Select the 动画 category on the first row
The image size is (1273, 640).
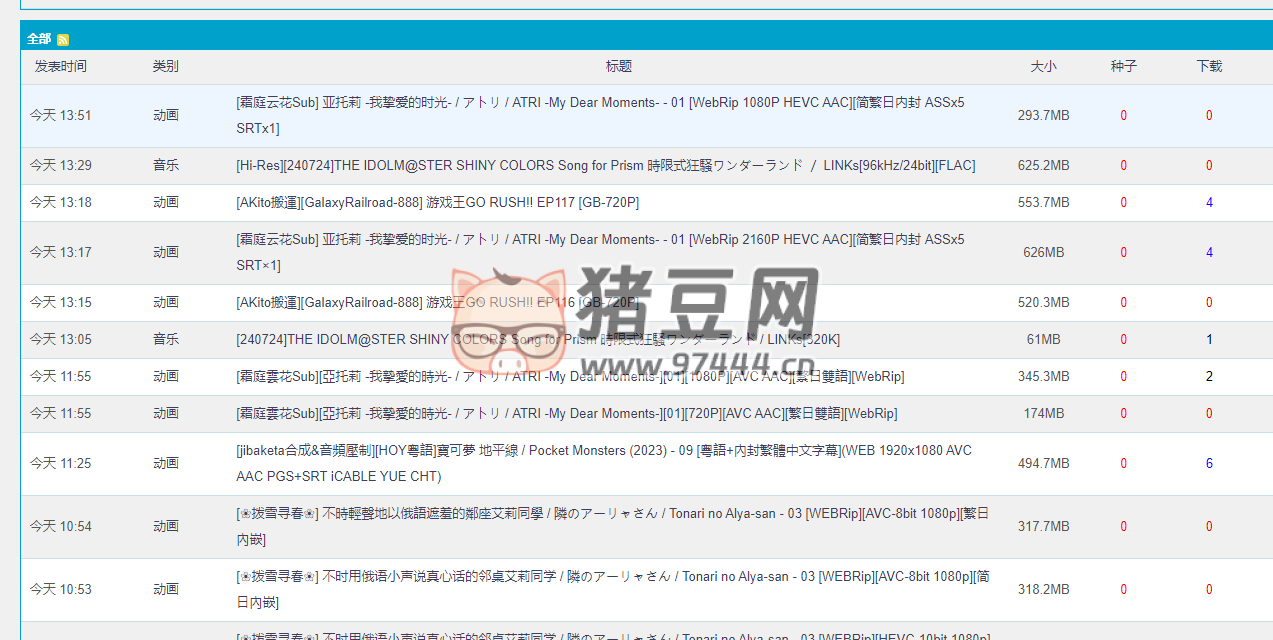pos(165,114)
